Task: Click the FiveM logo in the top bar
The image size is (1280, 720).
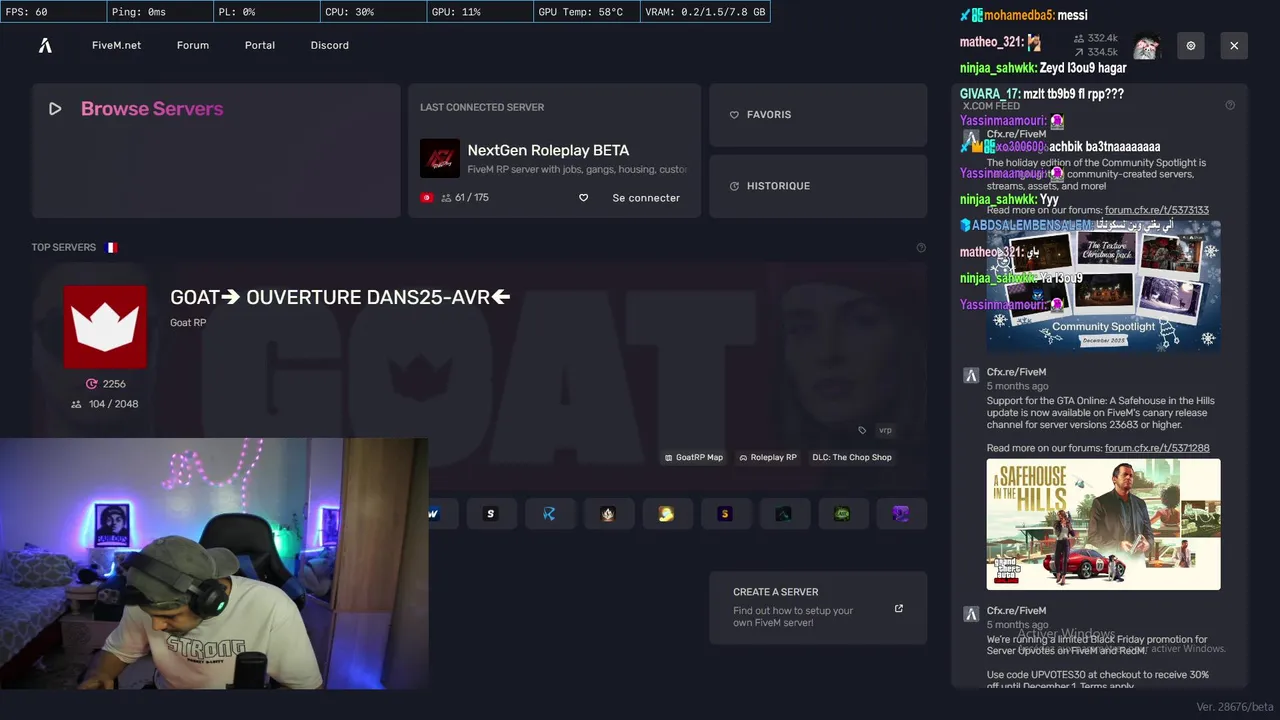Action: (x=45, y=45)
